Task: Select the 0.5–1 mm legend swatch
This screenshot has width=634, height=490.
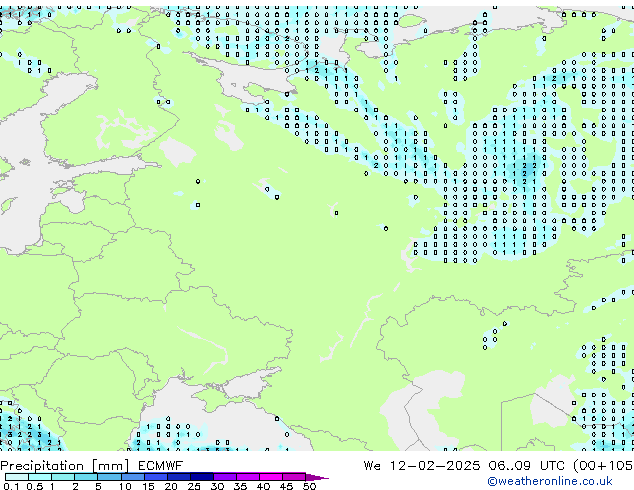Action: tap(40, 477)
